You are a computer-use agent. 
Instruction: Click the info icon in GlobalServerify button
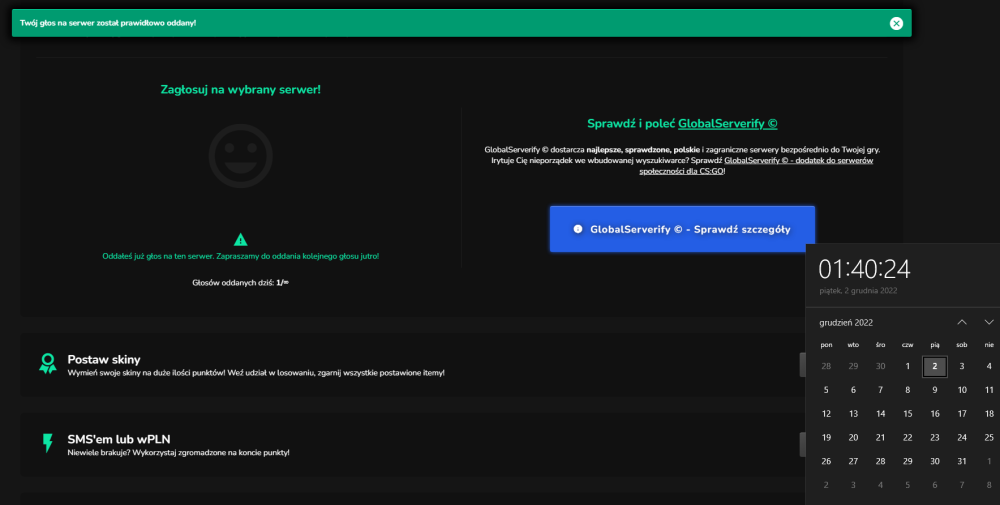point(578,229)
